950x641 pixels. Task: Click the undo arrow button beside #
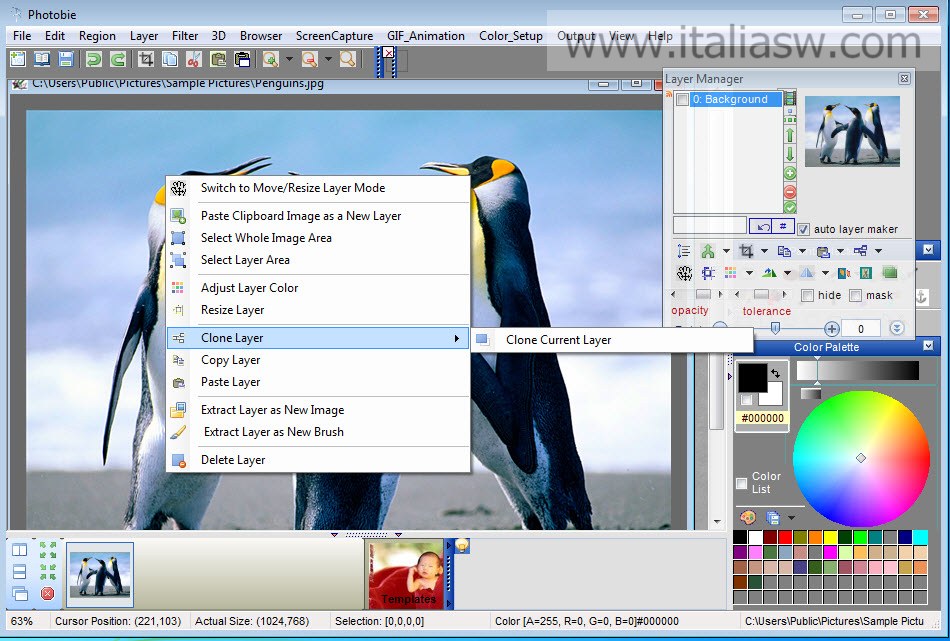coord(762,226)
